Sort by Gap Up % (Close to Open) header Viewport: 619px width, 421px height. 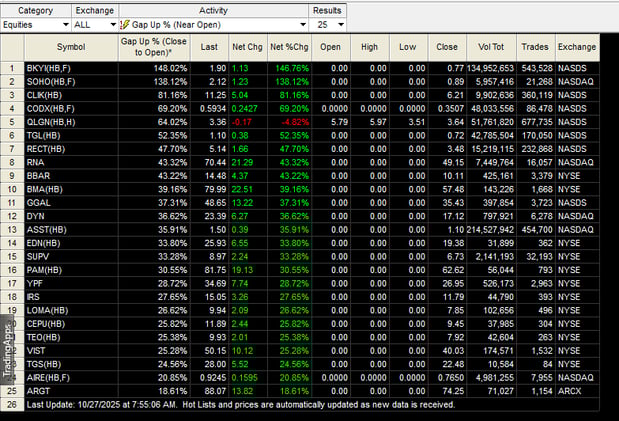(154, 47)
